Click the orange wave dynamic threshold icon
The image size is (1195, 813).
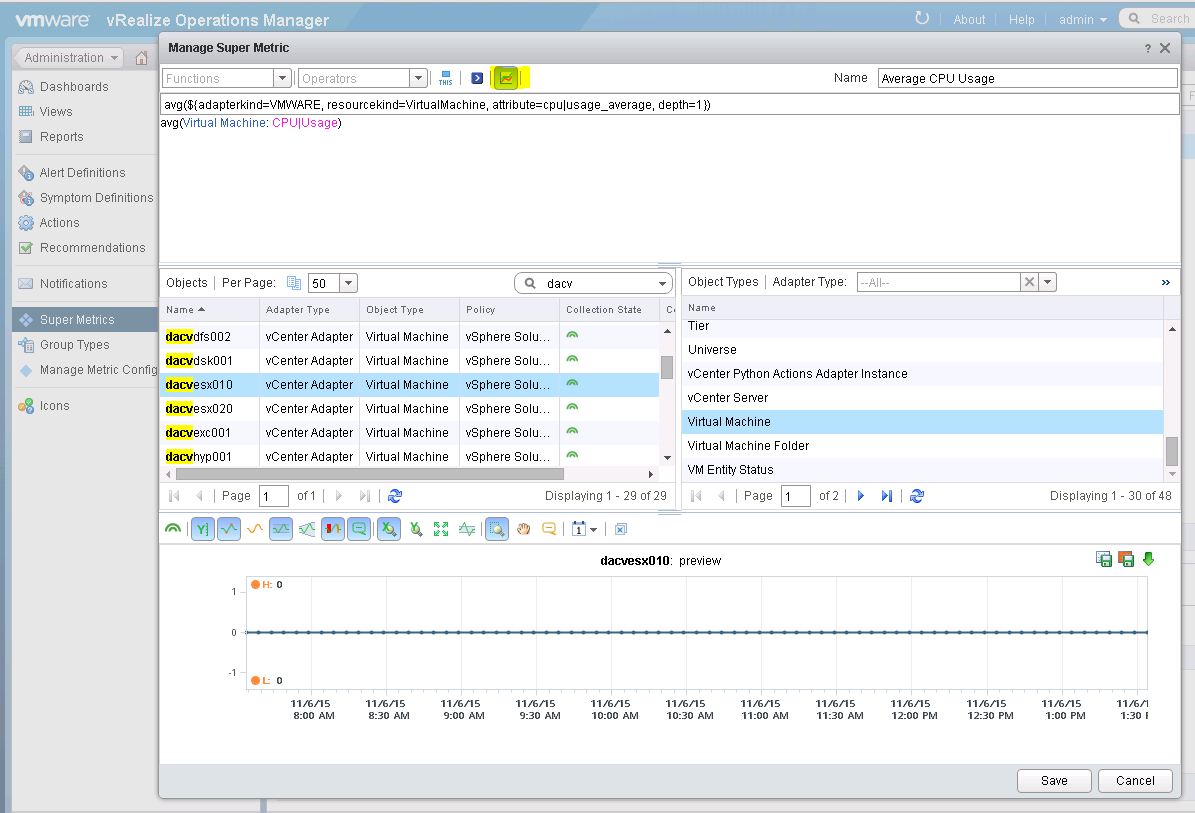click(x=255, y=529)
